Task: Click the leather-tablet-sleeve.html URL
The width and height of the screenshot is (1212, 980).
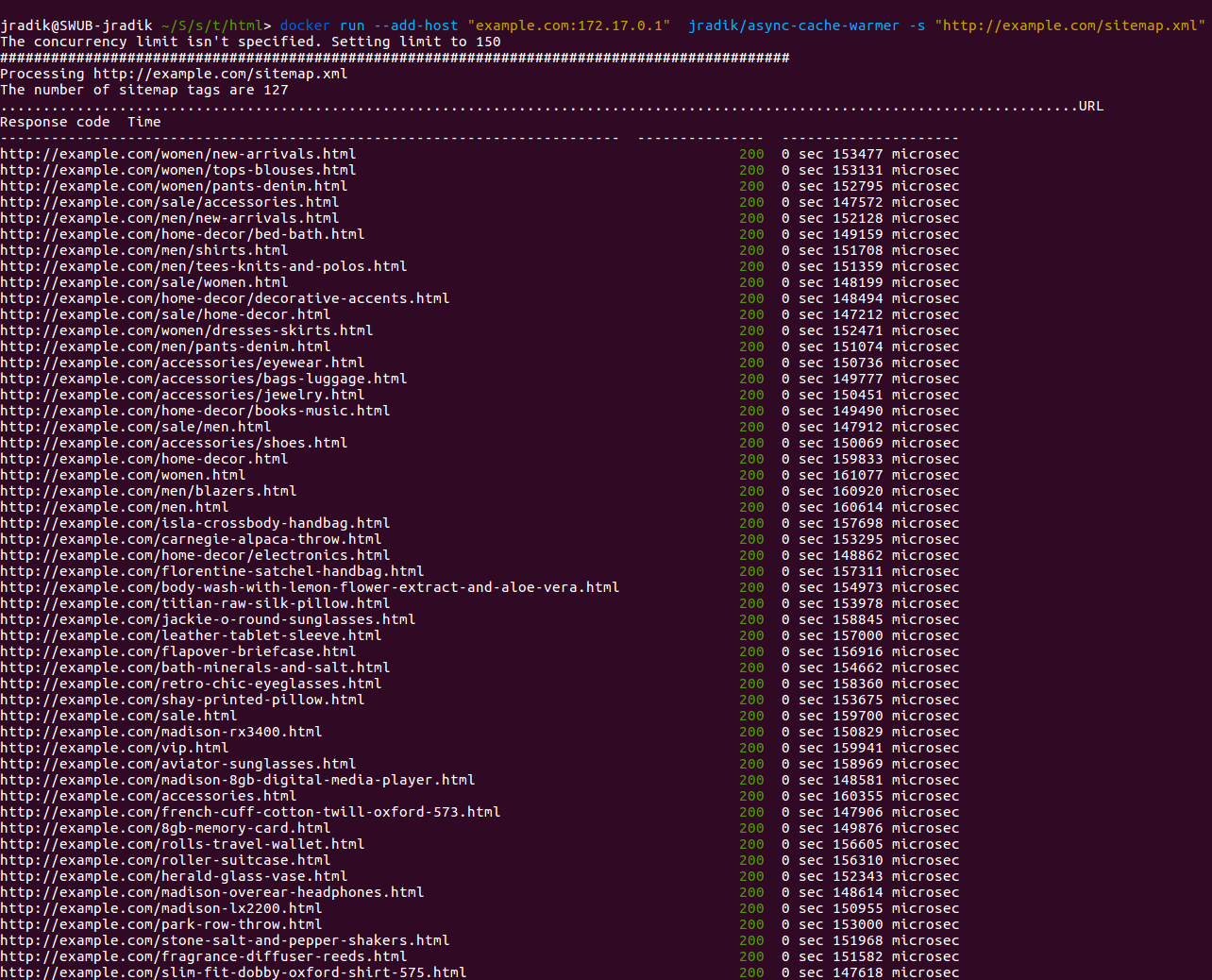Action: tap(191, 635)
